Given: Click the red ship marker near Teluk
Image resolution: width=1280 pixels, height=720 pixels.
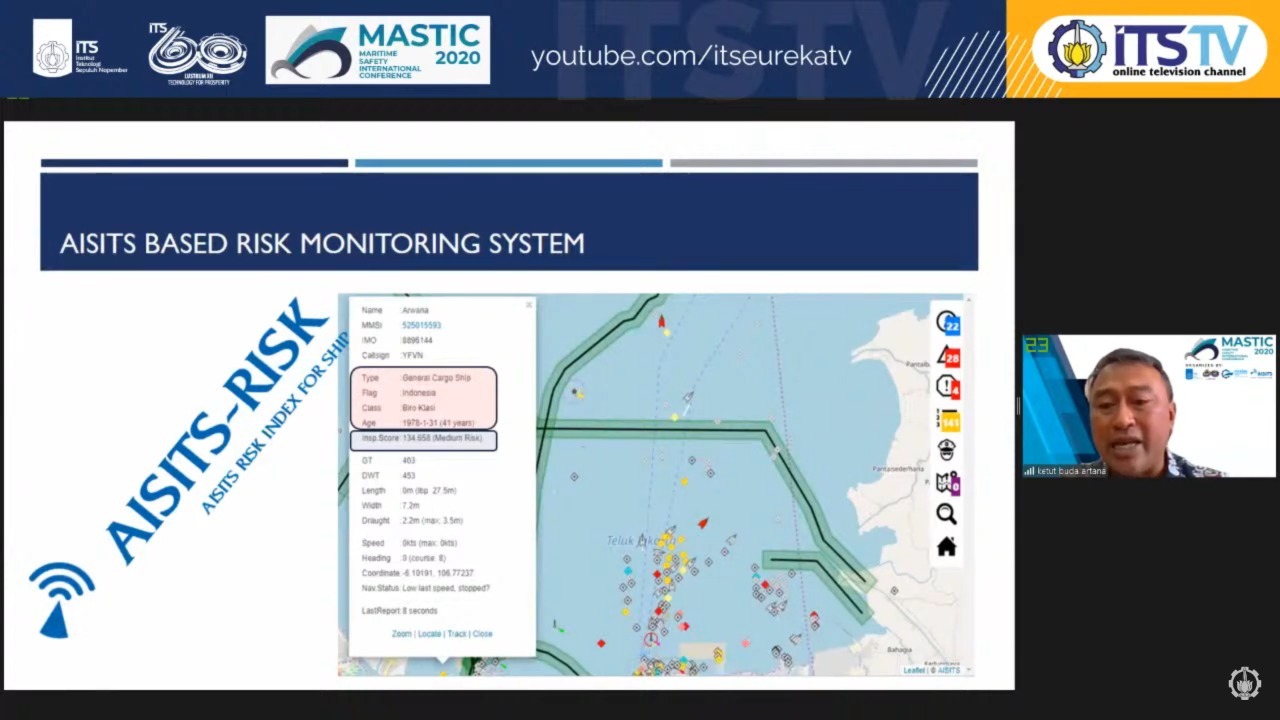Looking at the screenshot, I should click(703, 523).
